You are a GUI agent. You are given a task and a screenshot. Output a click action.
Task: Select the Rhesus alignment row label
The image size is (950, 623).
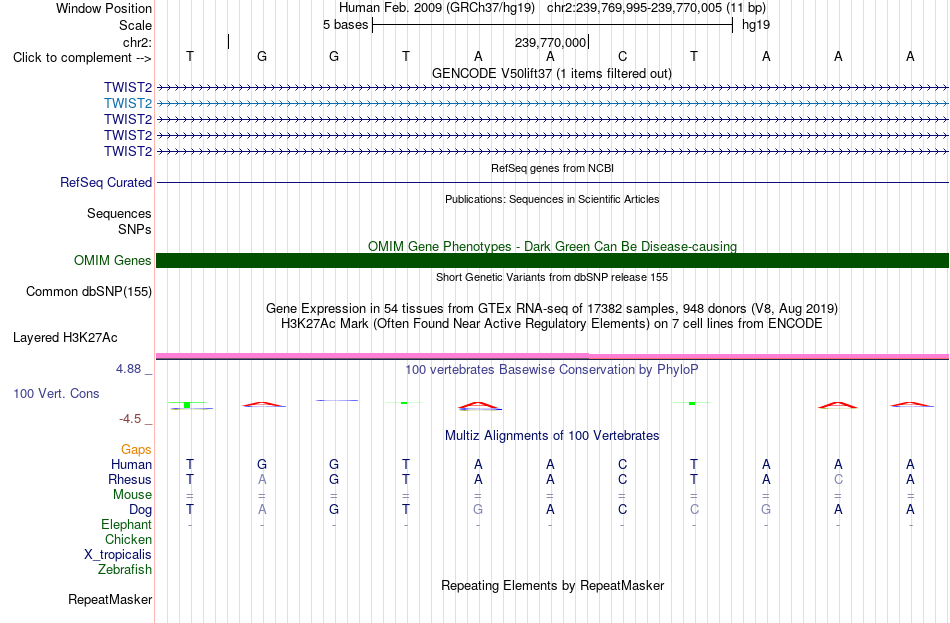coord(130,480)
